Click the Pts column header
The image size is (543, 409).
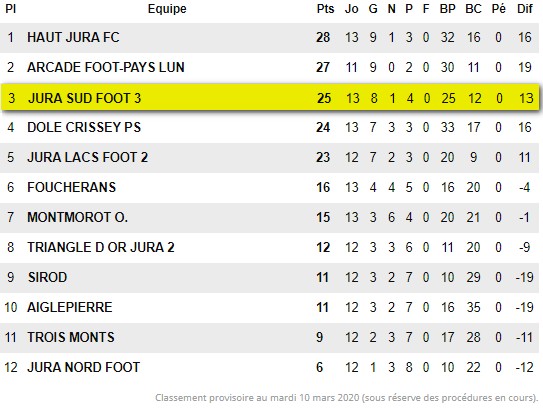tap(325, 9)
